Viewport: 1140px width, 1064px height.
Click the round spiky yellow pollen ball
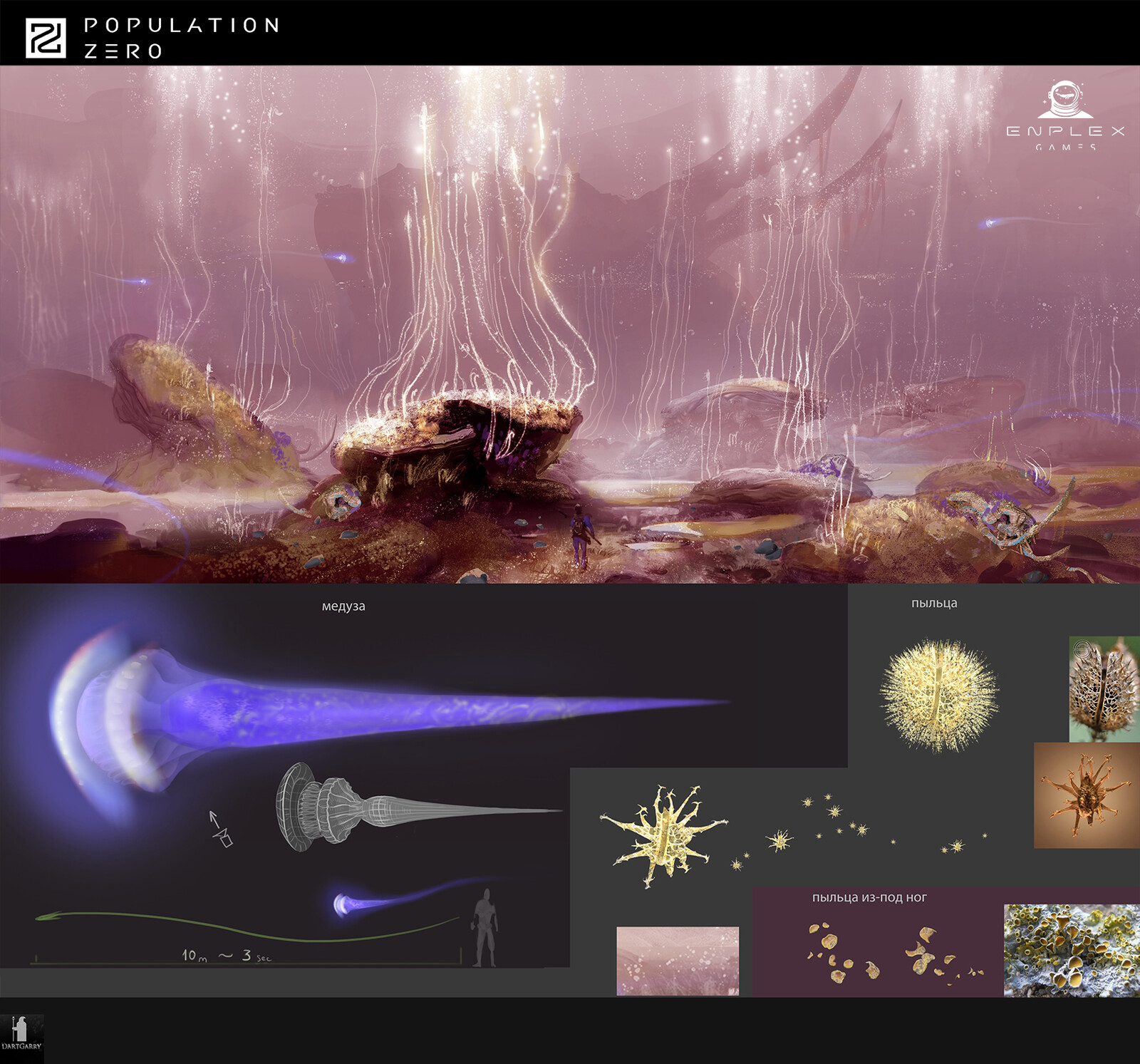[x=939, y=696]
